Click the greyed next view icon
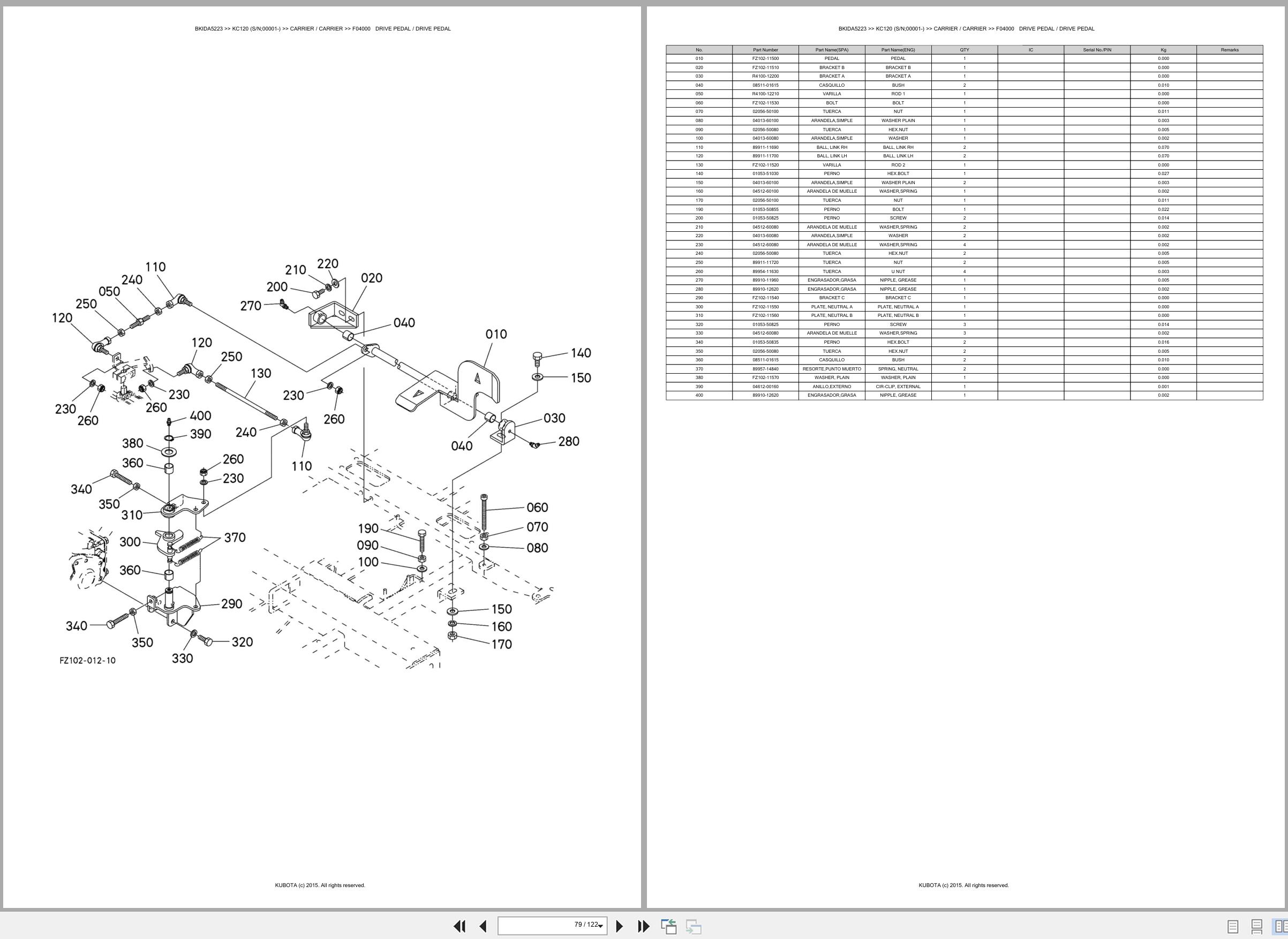This screenshot has height=939, width=1288. 693,926
